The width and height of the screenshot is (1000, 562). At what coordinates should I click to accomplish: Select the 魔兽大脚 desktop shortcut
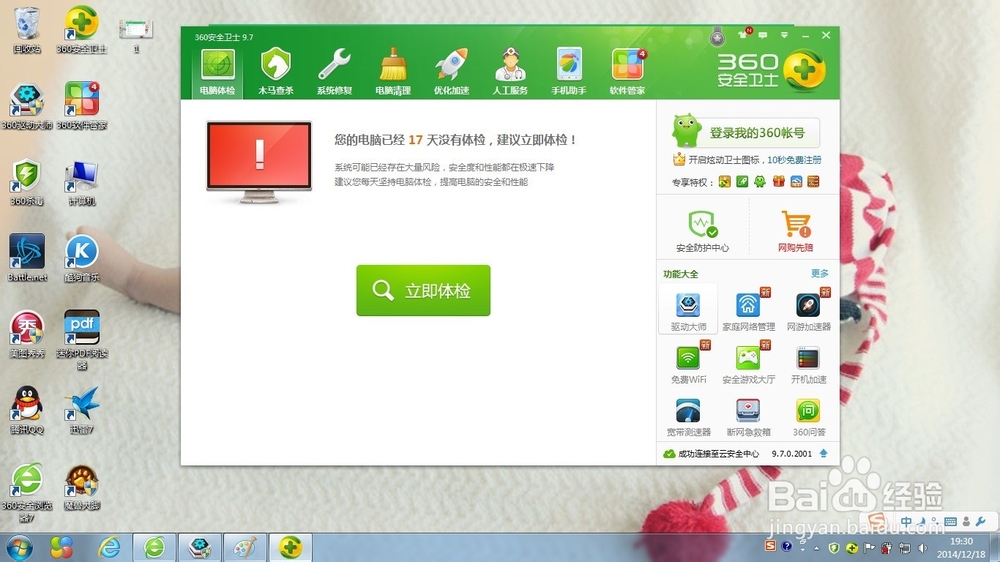tap(82, 488)
